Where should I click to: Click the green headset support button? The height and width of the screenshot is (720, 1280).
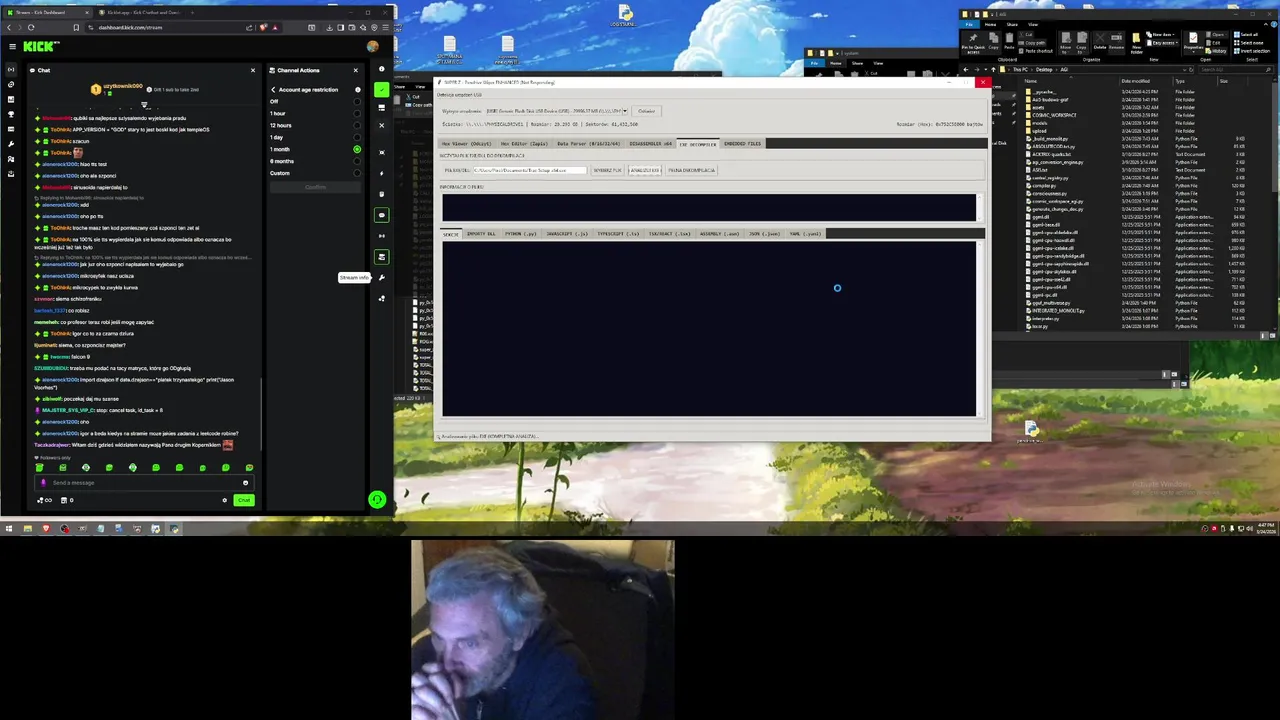pyautogui.click(x=377, y=500)
